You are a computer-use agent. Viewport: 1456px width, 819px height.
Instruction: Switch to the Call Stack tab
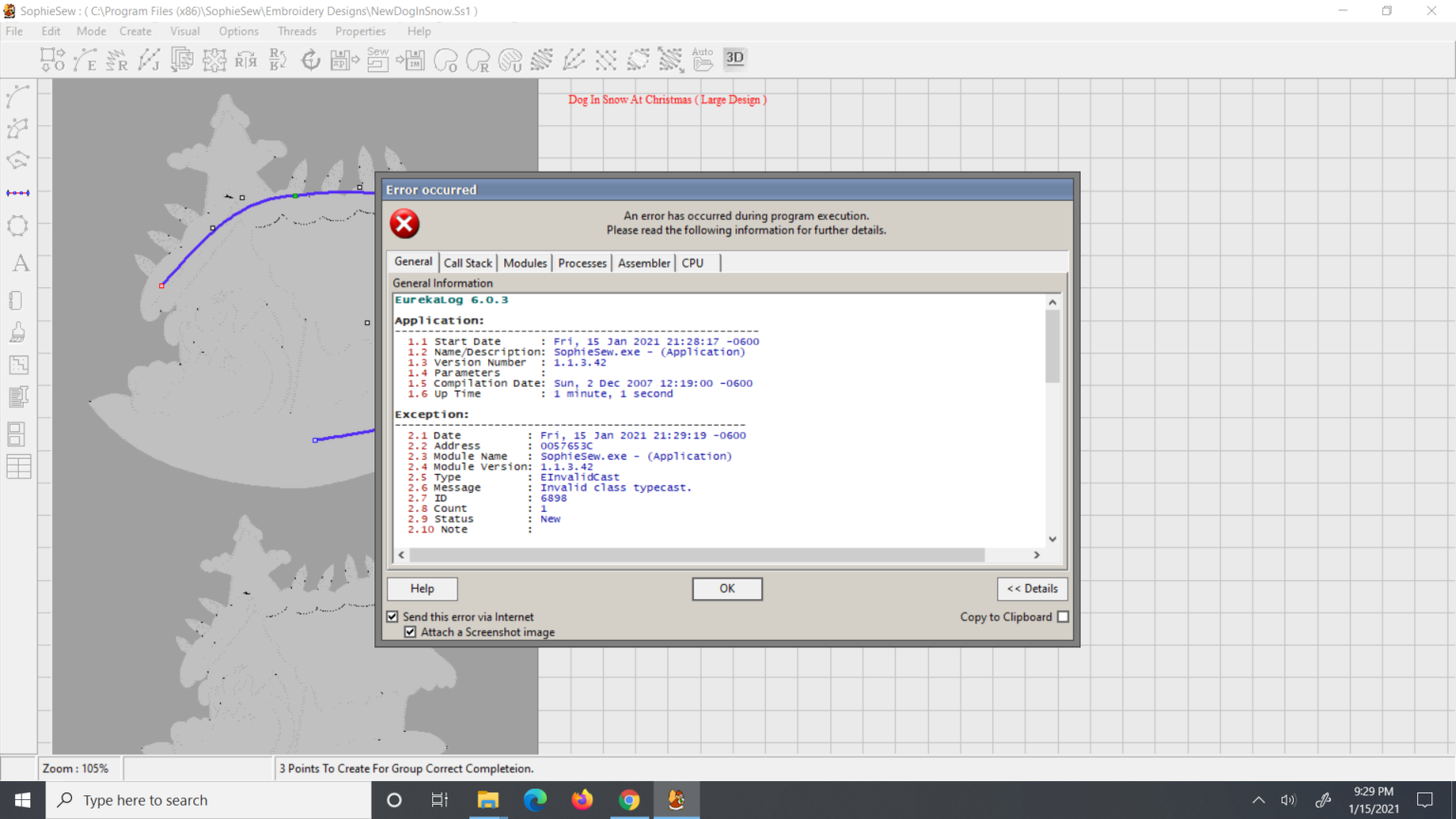click(467, 263)
